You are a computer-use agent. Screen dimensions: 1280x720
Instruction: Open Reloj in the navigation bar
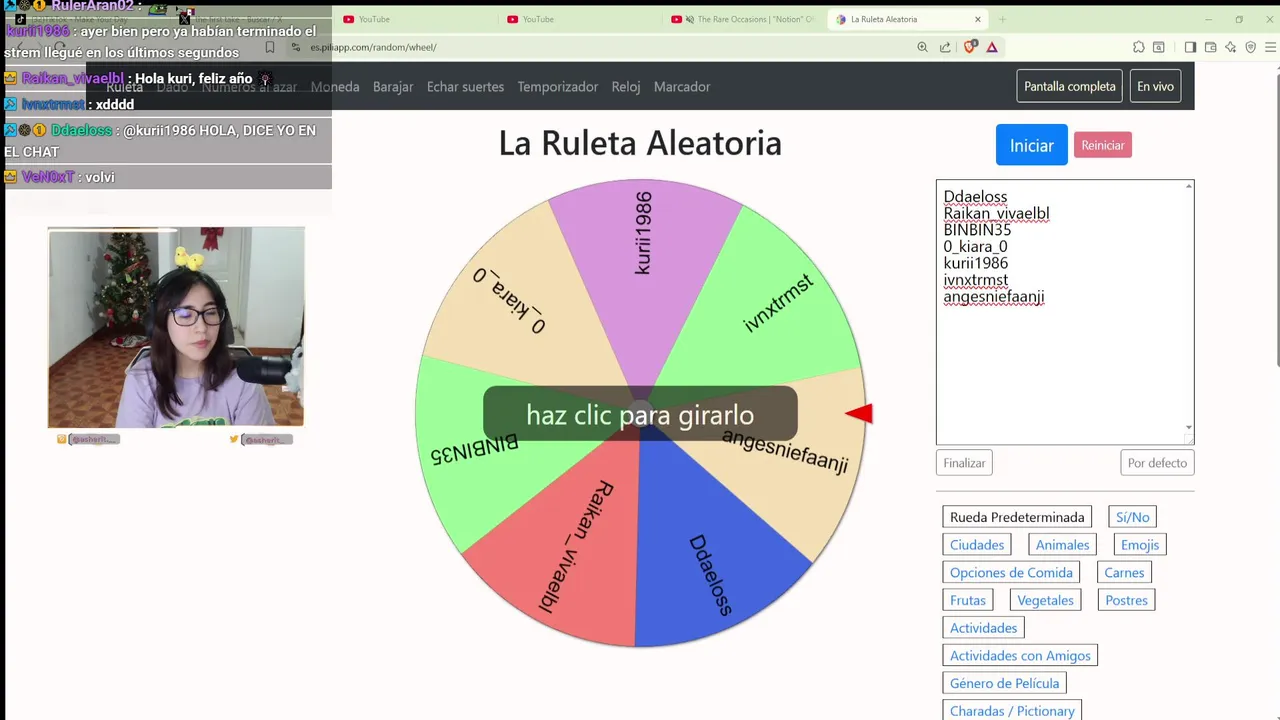pos(626,87)
